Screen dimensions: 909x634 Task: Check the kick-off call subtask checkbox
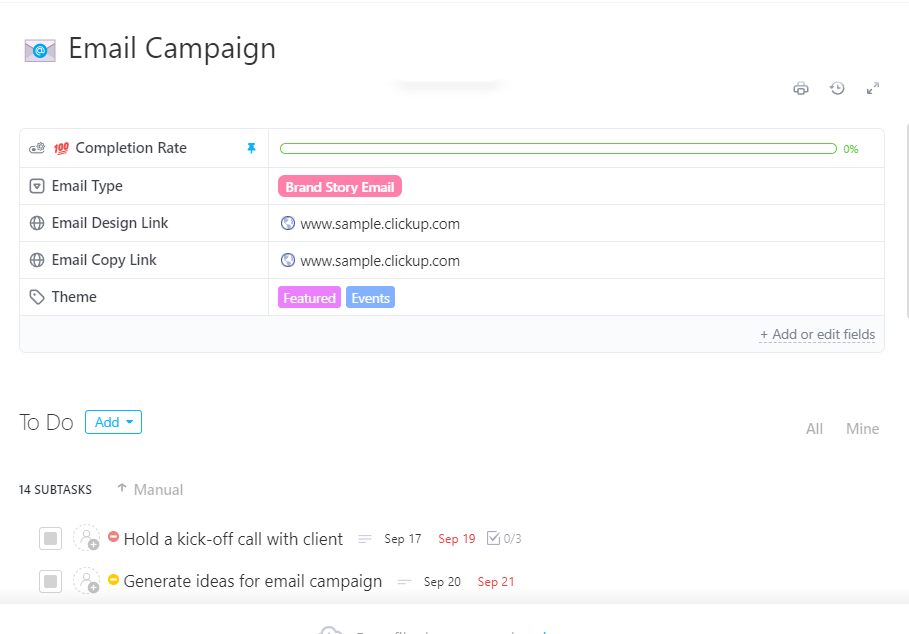coord(50,538)
